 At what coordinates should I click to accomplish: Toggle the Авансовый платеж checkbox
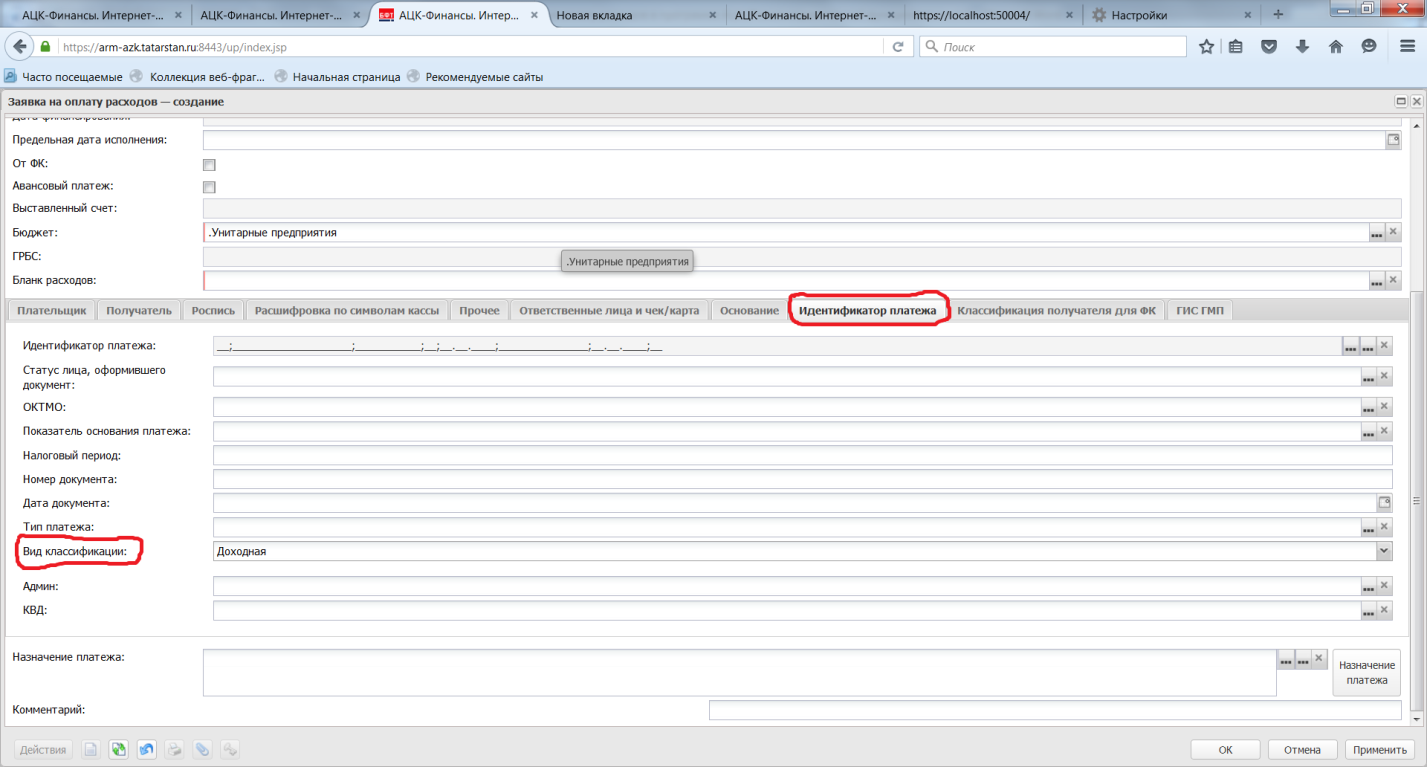(x=209, y=187)
